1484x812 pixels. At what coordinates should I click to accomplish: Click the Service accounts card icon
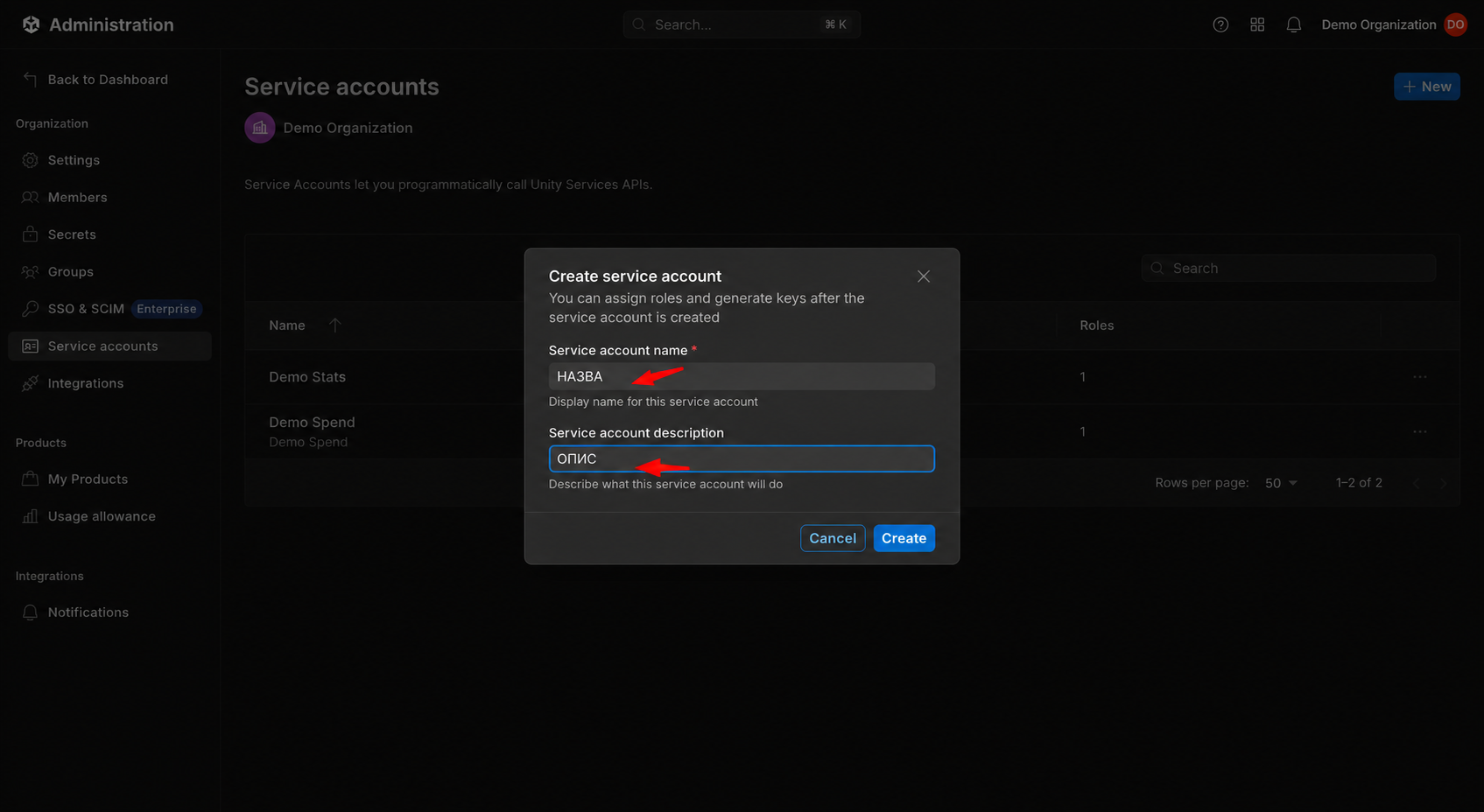(x=30, y=346)
